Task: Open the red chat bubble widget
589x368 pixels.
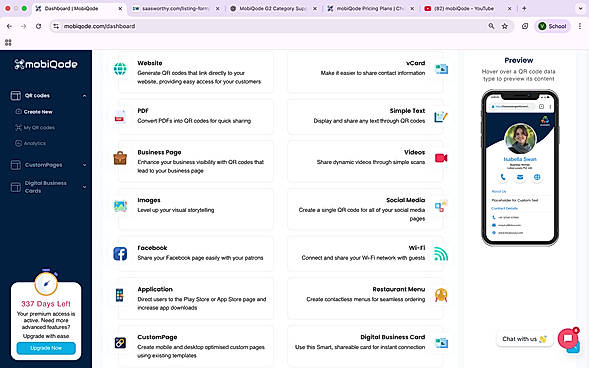Action: [x=568, y=338]
